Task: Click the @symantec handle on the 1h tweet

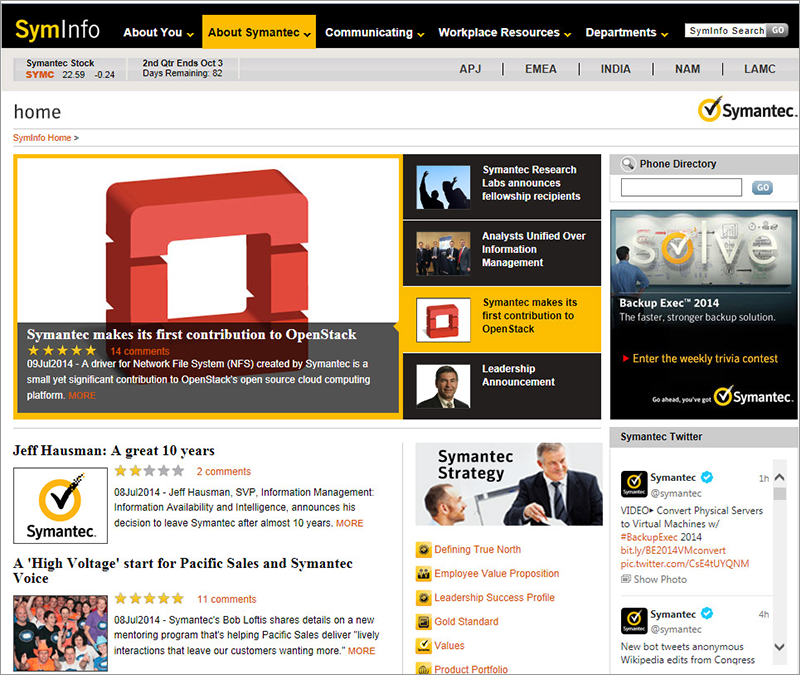Action: tap(676, 493)
